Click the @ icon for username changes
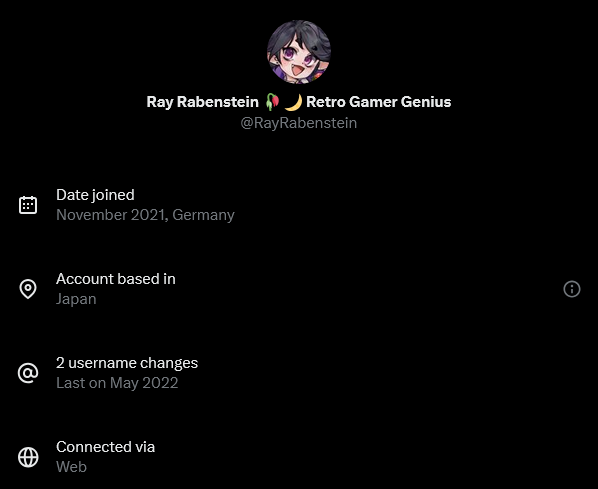Viewport: 598px width, 489px height. tap(28, 373)
